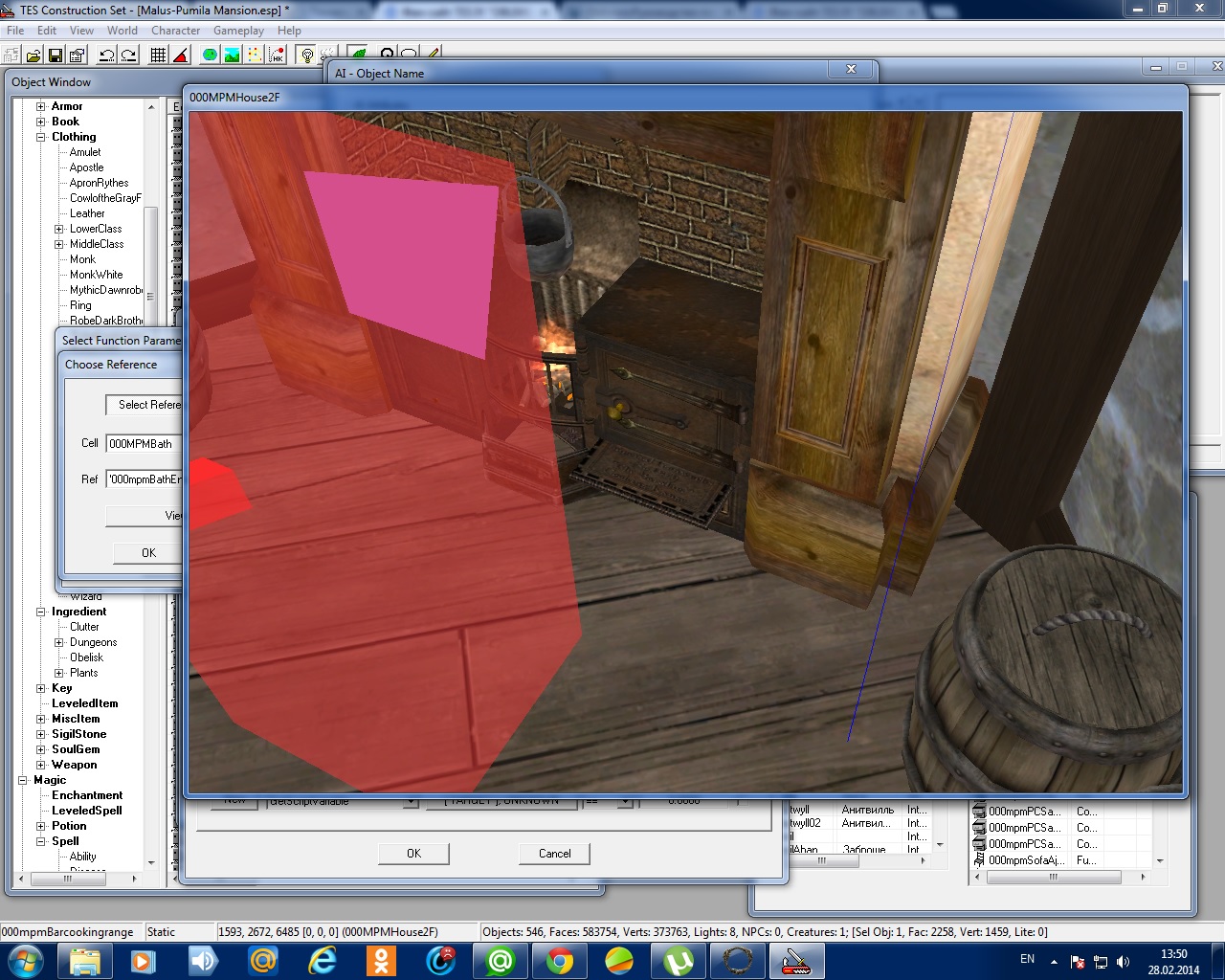Expand the Book tree node
Image resolution: width=1225 pixels, height=980 pixels.
(x=41, y=122)
